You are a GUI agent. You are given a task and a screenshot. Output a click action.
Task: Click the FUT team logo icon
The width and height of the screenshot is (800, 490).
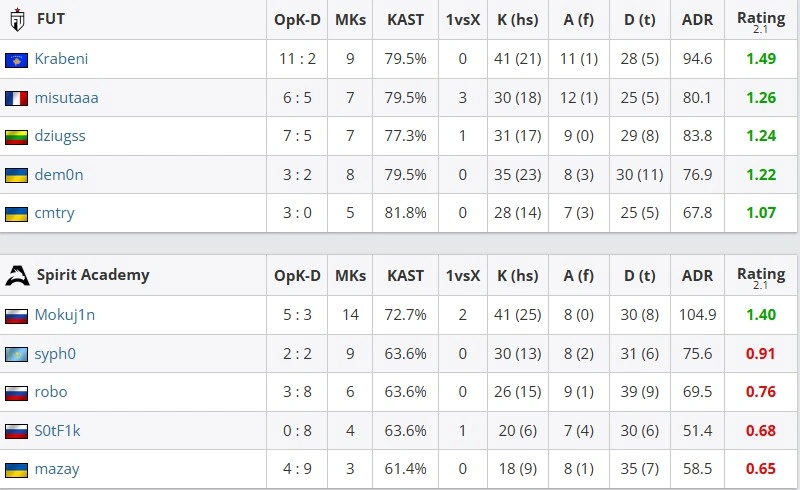point(17,20)
